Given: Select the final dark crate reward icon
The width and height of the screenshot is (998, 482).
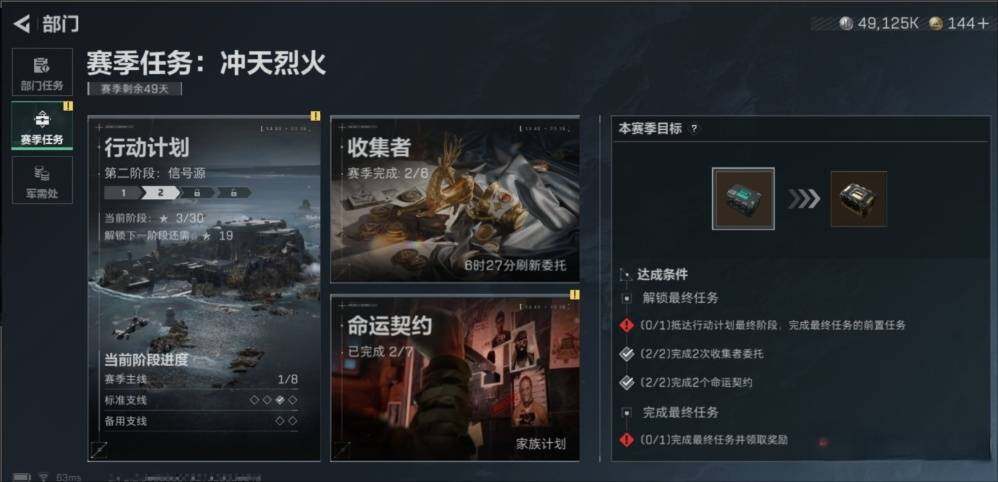Looking at the screenshot, I should [x=859, y=199].
